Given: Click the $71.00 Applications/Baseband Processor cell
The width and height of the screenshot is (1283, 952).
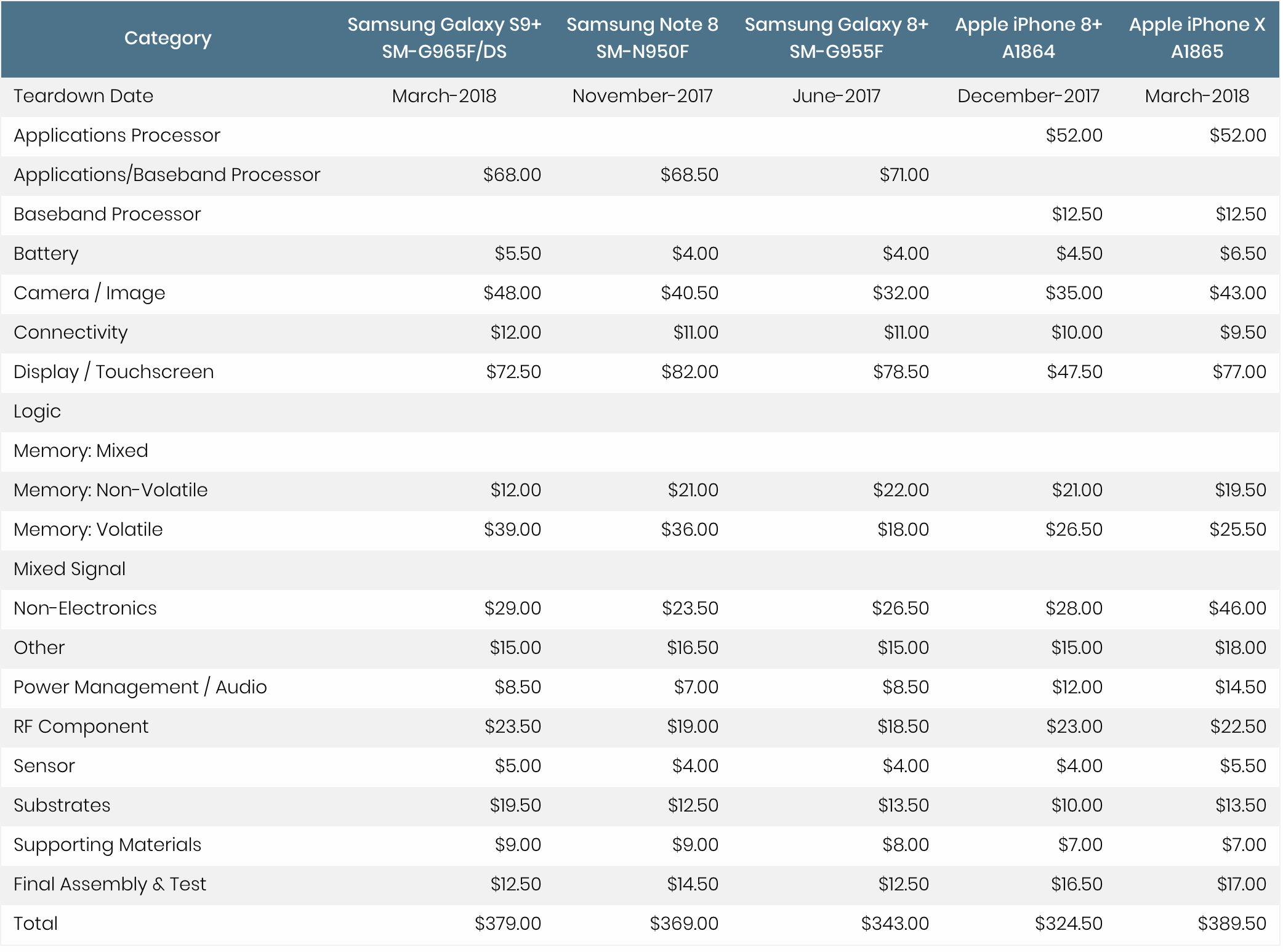Looking at the screenshot, I should (904, 175).
